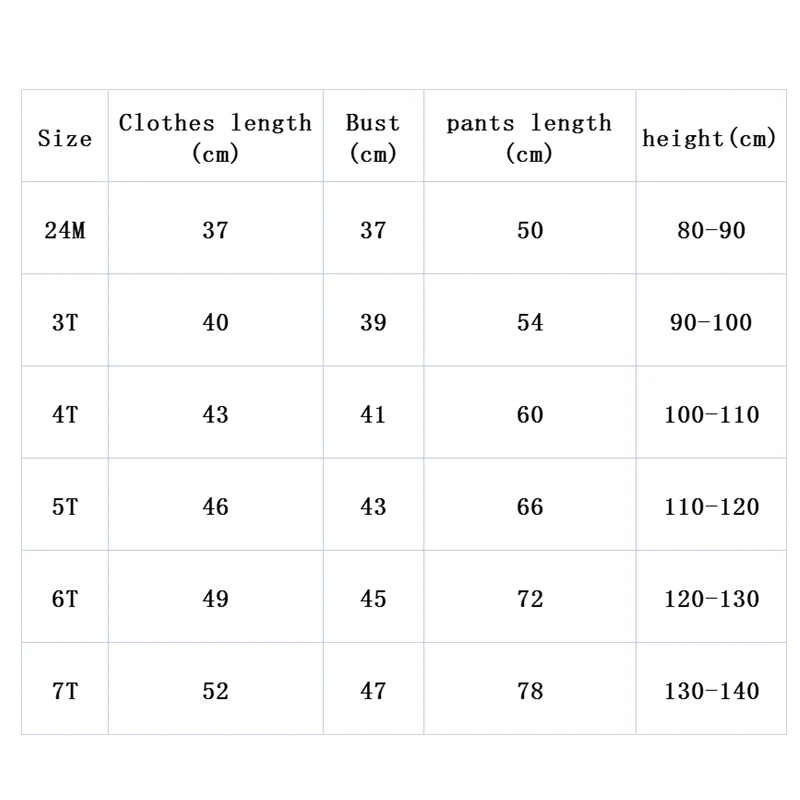This screenshot has width=800, height=800.
Task: Select pants length value 50
Action: 530,230
